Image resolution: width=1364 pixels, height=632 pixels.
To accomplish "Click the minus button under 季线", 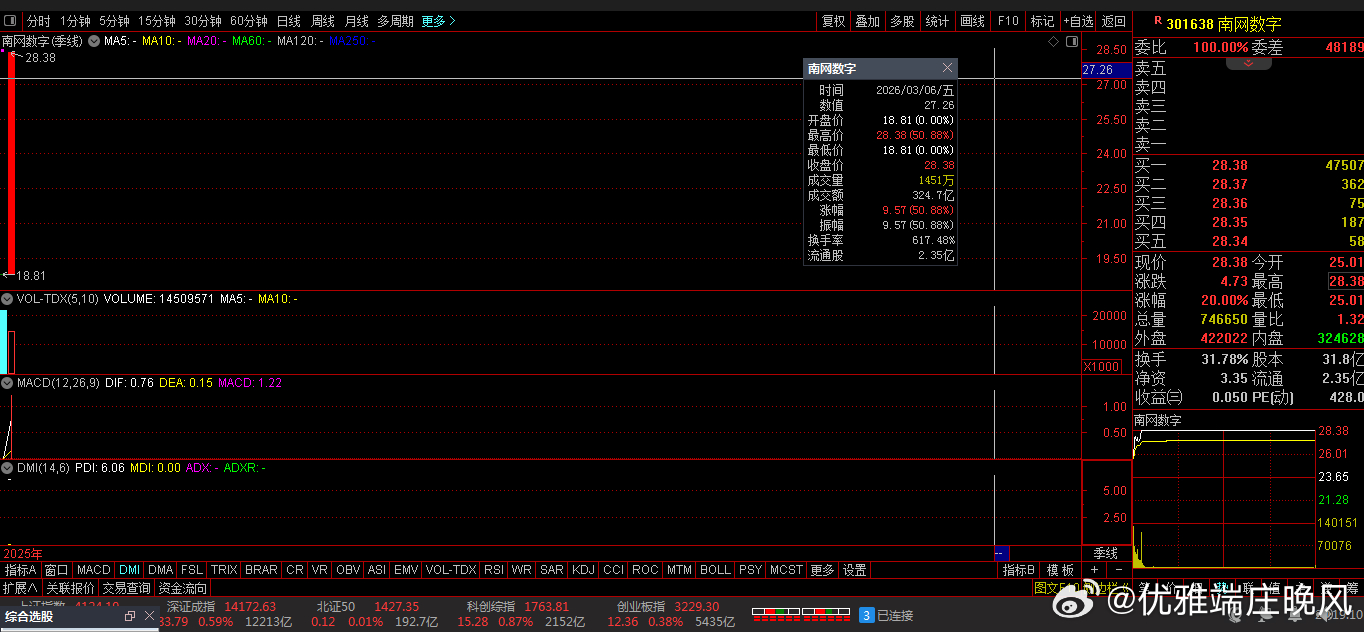I will pos(1119,570).
